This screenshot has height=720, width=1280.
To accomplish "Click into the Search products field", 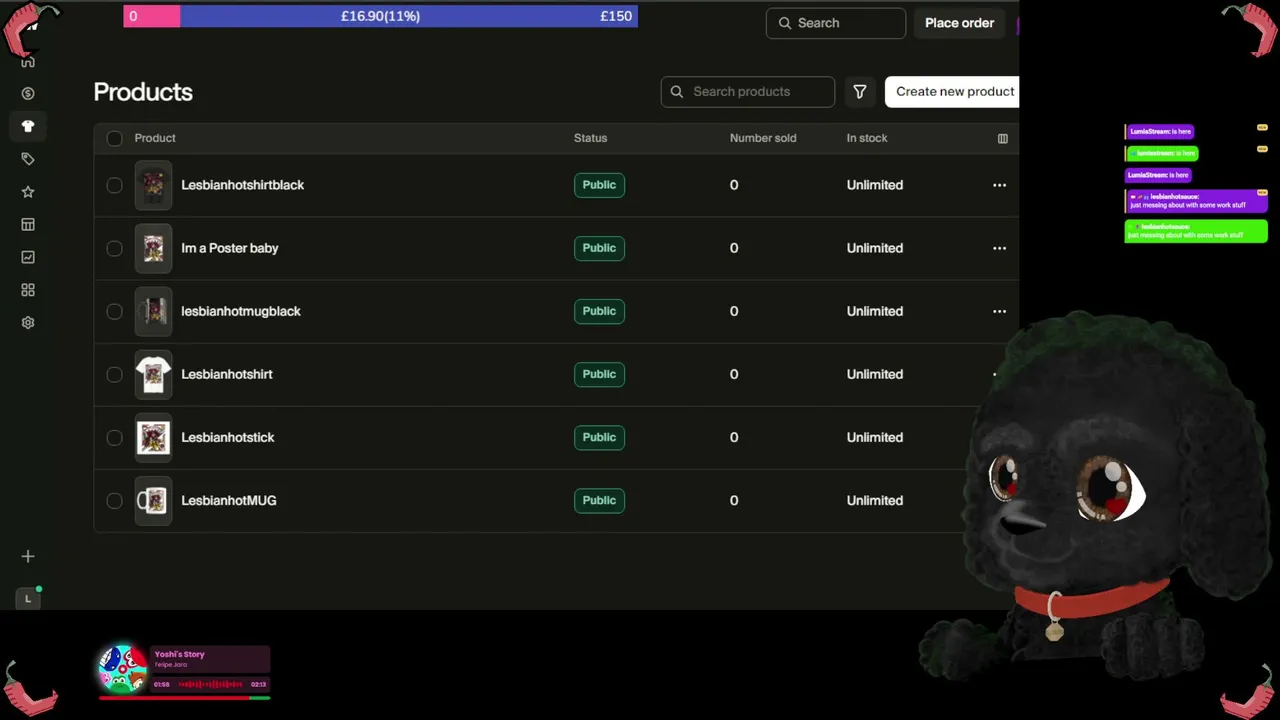I will coord(748,91).
